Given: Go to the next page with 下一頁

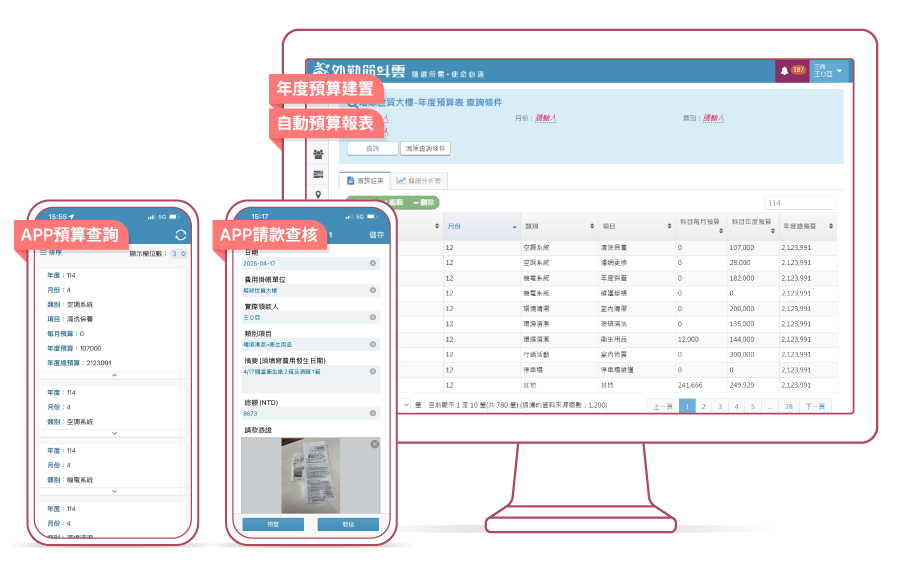Looking at the screenshot, I should [815, 406].
